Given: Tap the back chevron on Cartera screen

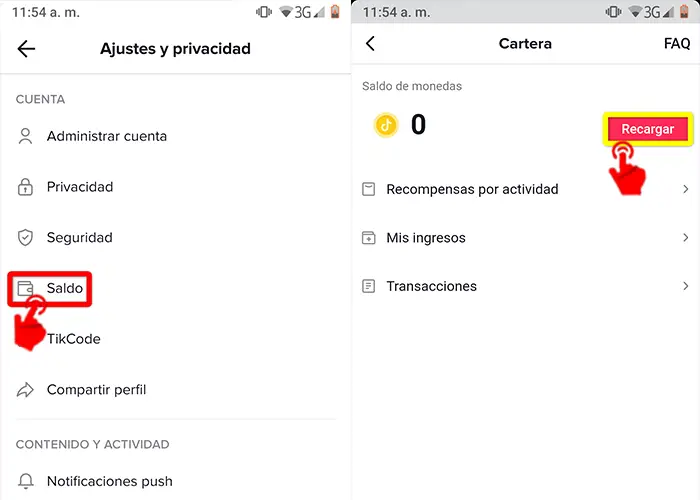Looking at the screenshot, I should tap(371, 44).
